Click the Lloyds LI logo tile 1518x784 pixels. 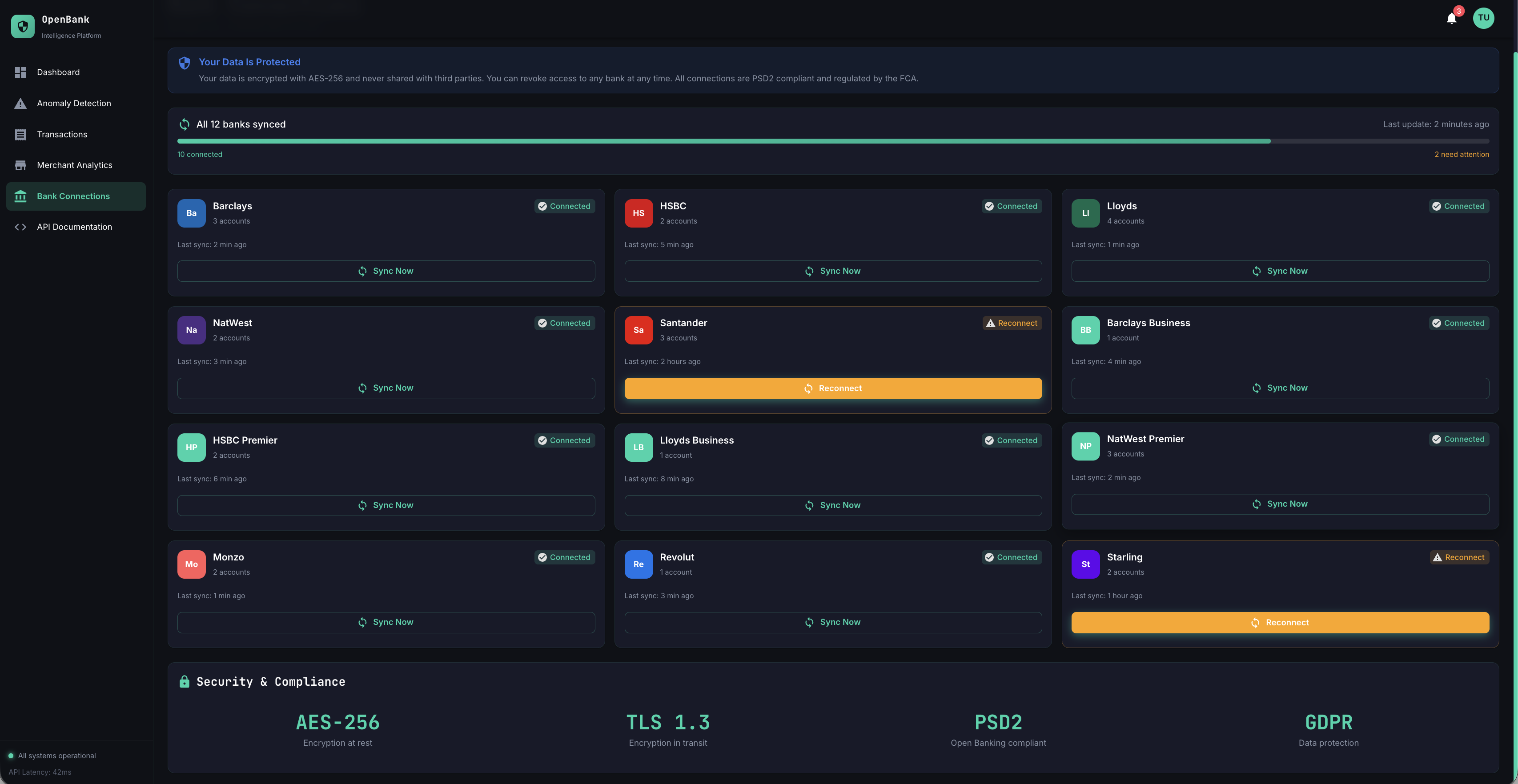[x=1085, y=213]
